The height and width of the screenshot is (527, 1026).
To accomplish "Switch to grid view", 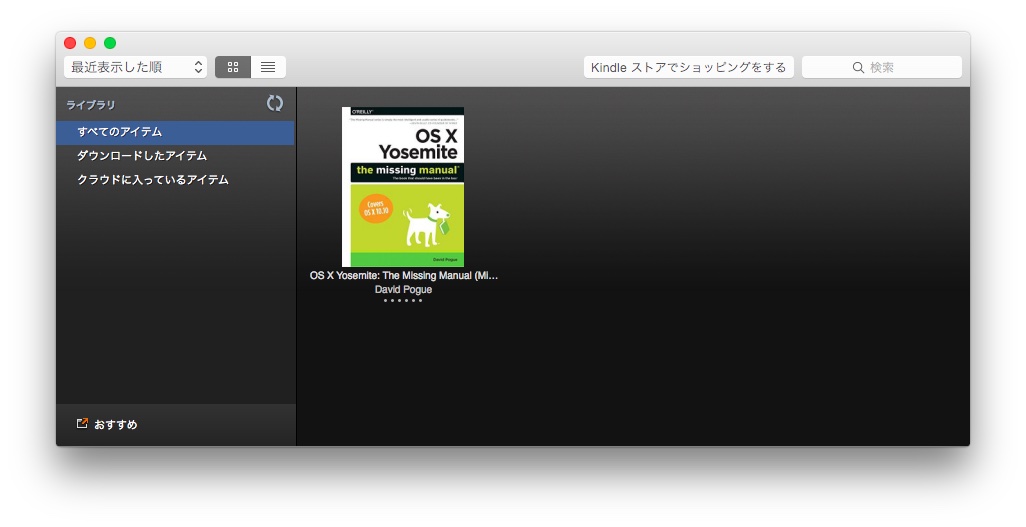I will tap(233, 67).
